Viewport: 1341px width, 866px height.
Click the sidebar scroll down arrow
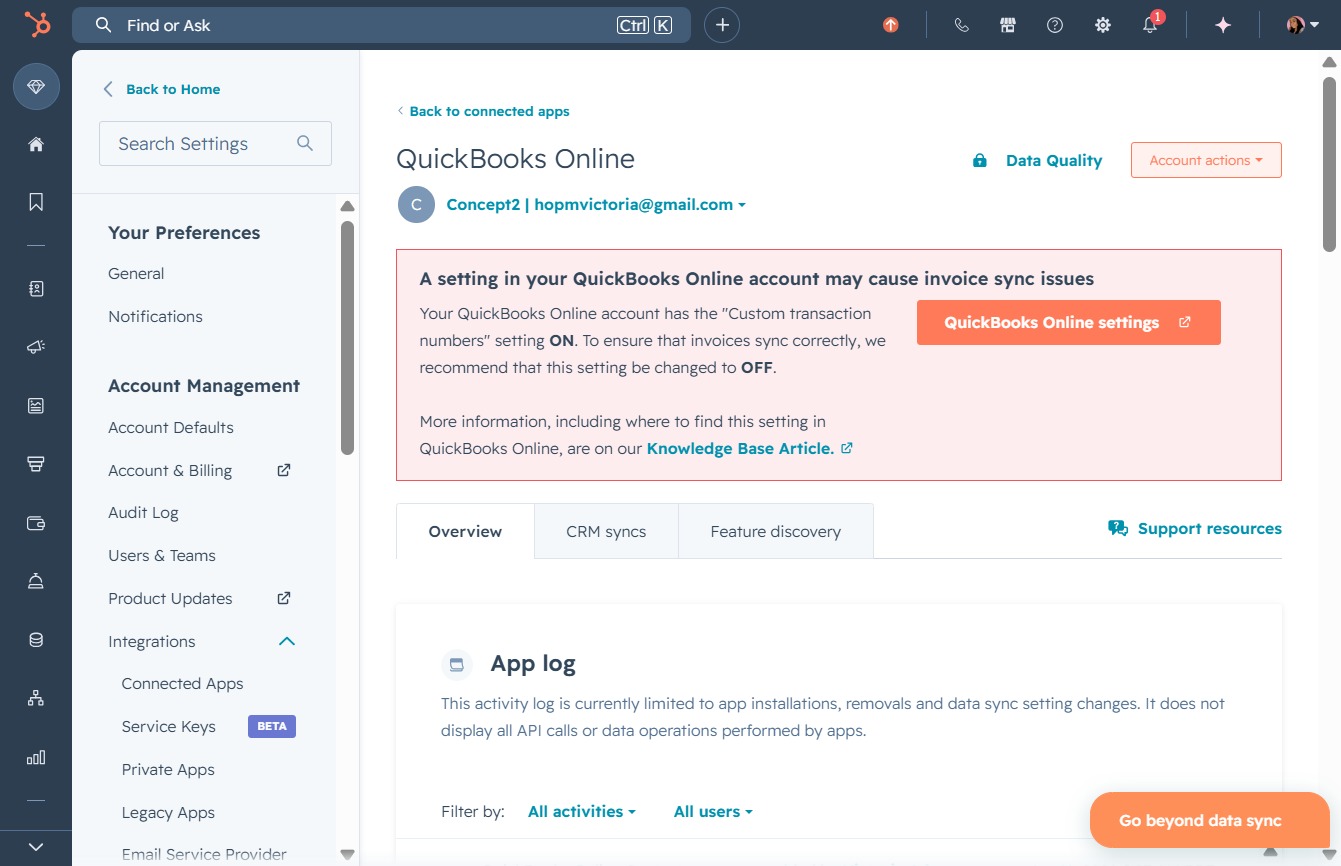click(347, 854)
